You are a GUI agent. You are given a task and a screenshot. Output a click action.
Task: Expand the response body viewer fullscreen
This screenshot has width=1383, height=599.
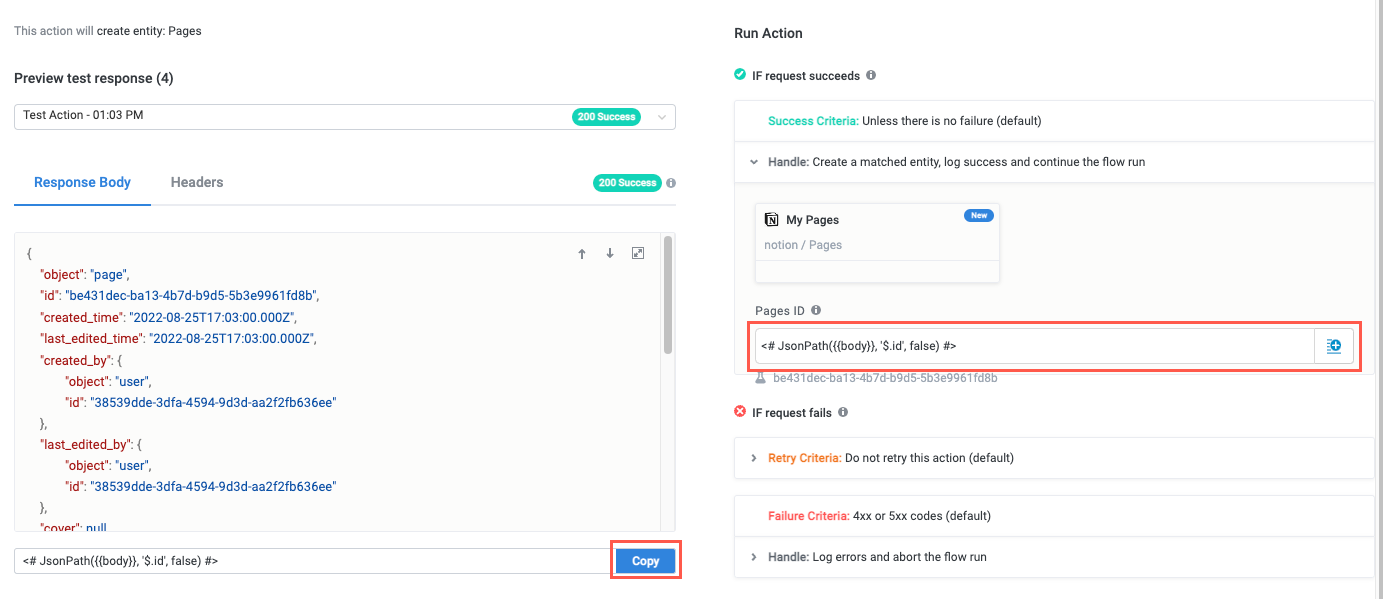point(638,254)
